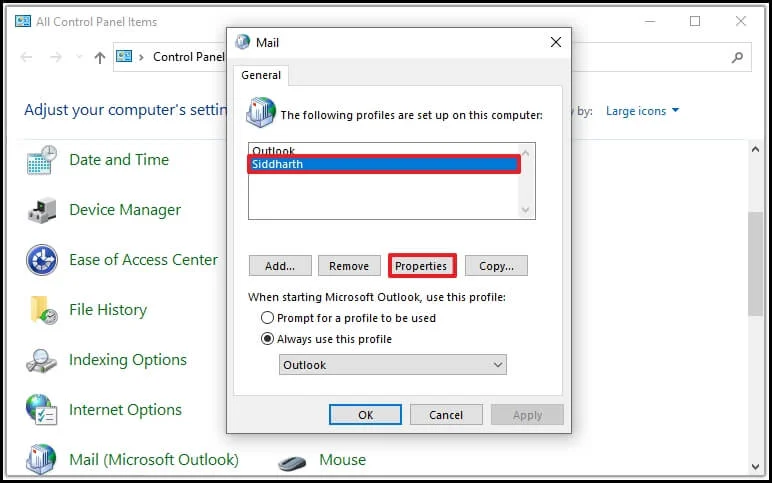Image resolution: width=772 pixels, height=483 pixels.
Task: Open the Outlook default profile dropdown
Action: (x=392, y=365)
